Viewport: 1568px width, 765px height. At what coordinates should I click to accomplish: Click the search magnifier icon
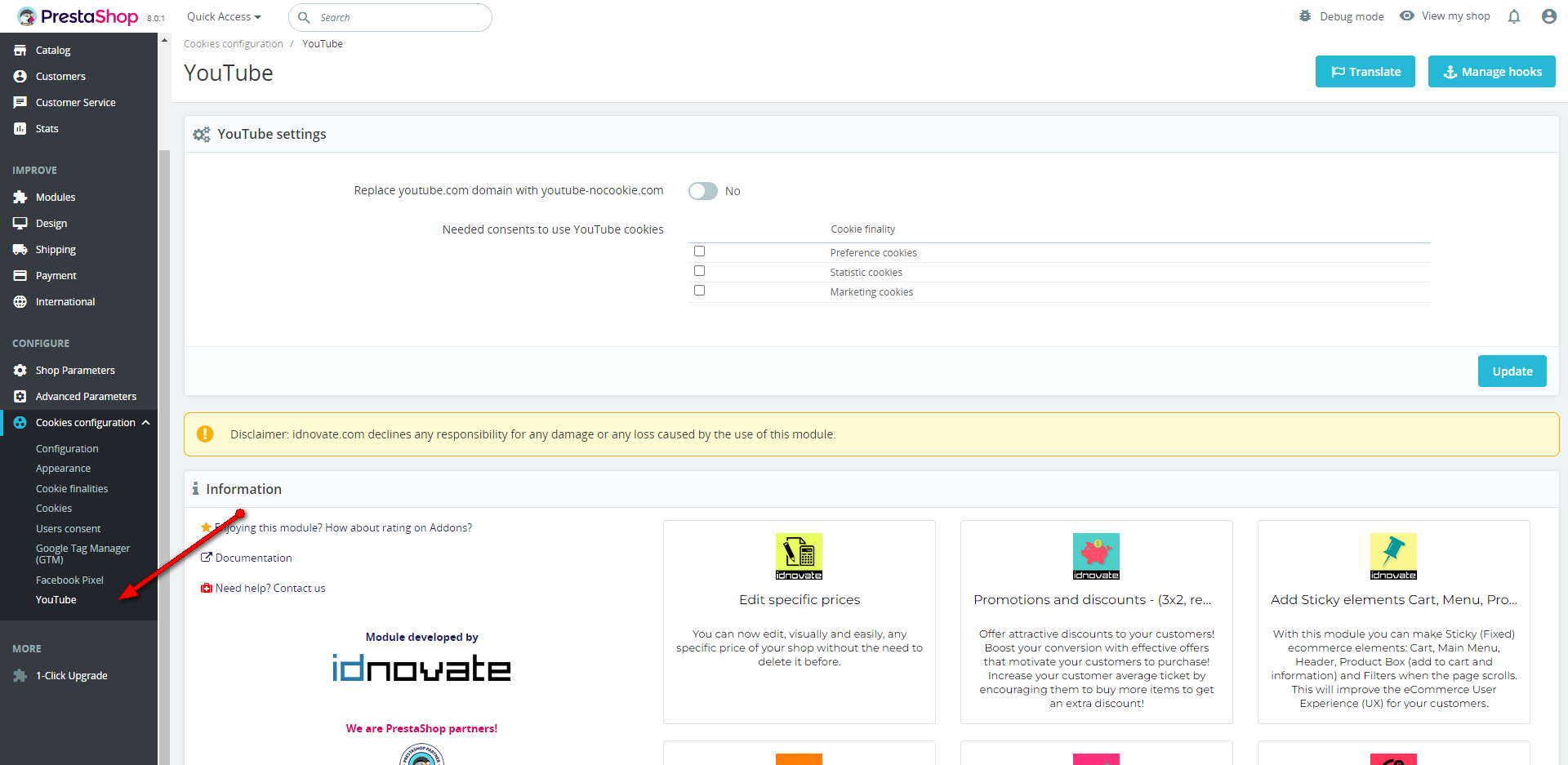pyautogui.click(x=304, y=17)
